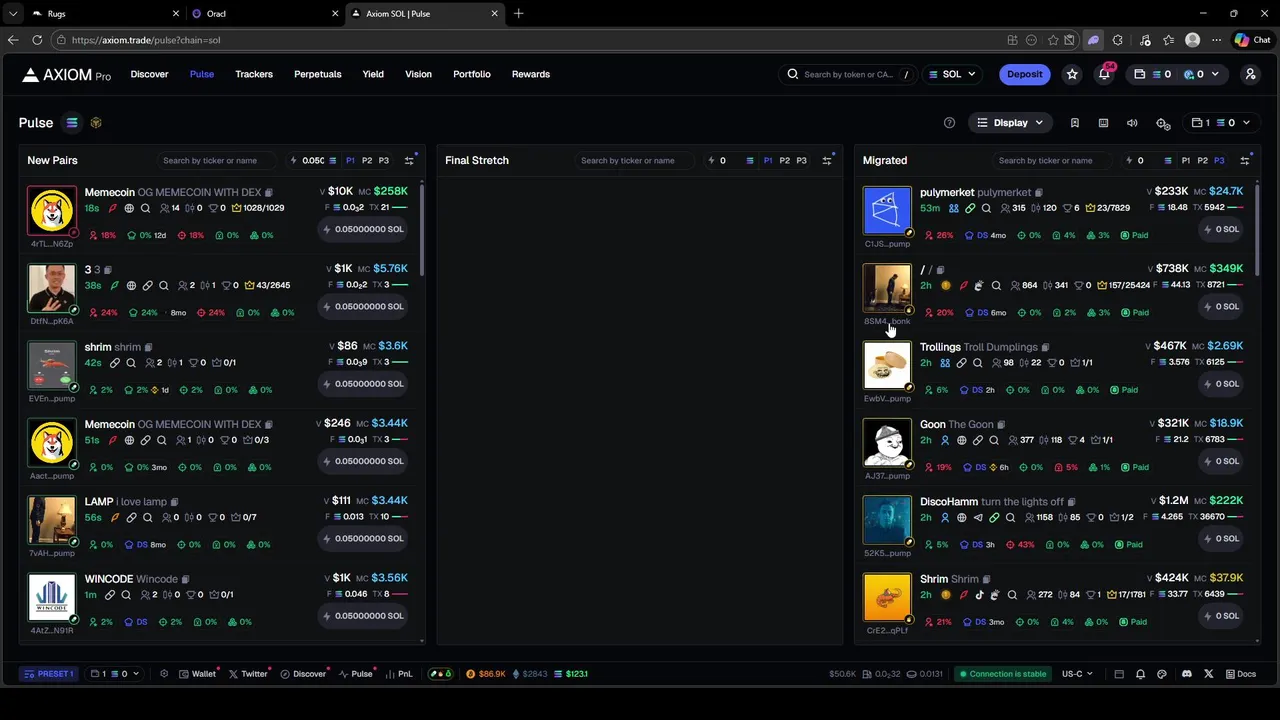Open the browser tab search chevron
This screenshot has height=720, width=1280.
(12, 14)
